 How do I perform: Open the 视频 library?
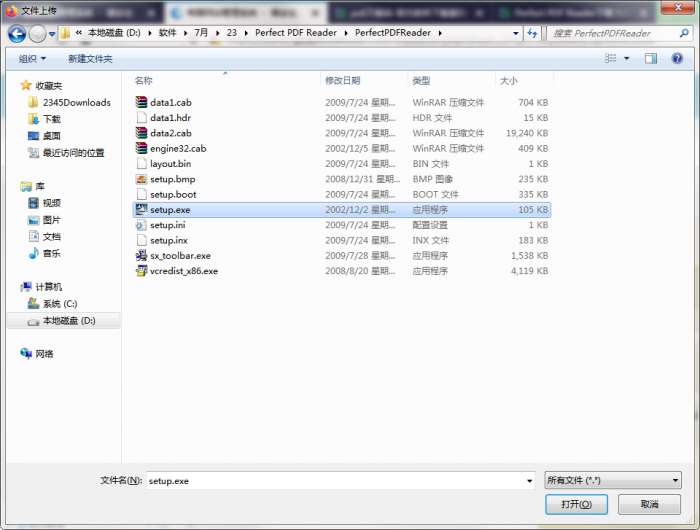51,203
